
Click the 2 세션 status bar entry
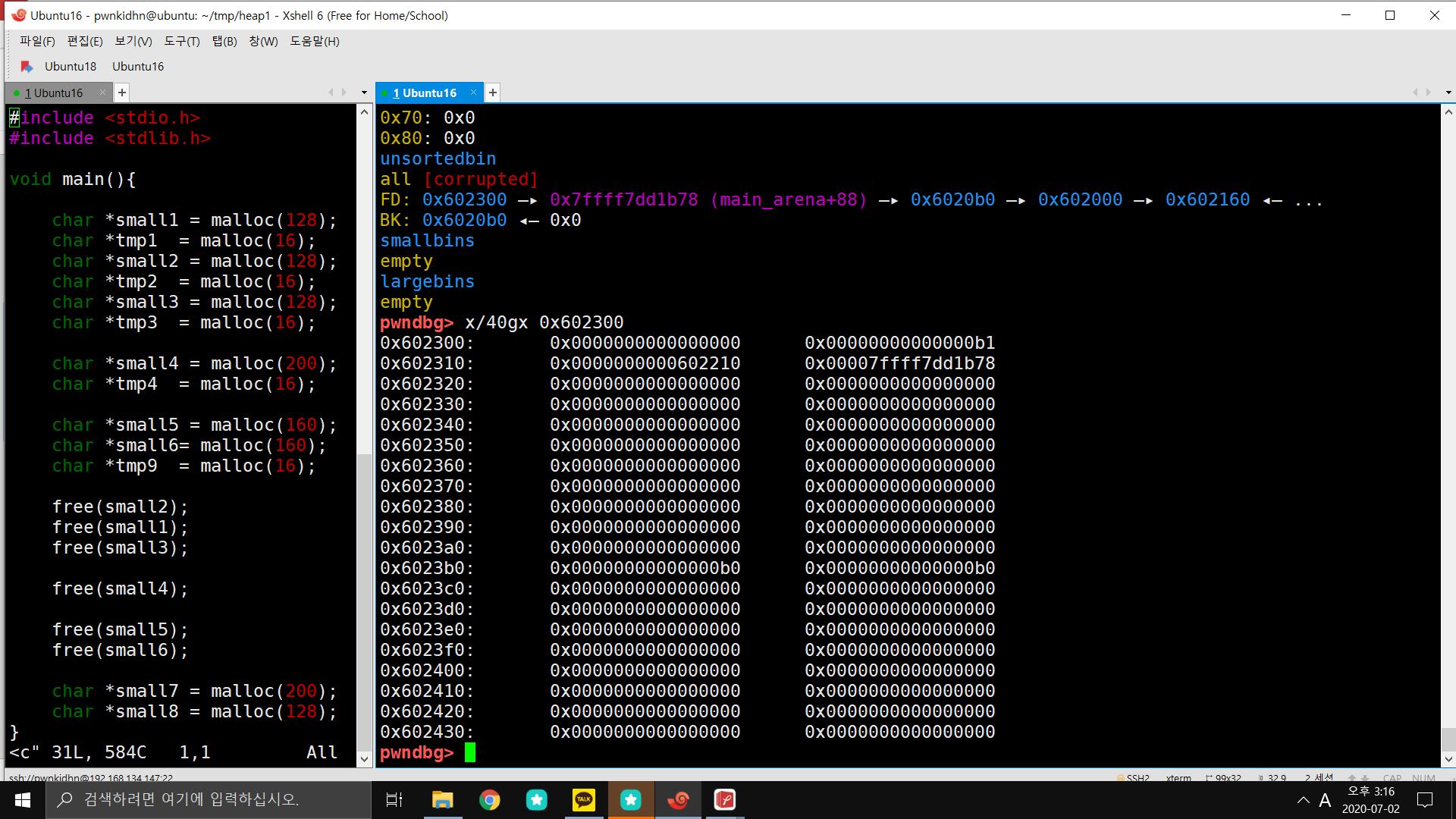1319,777
